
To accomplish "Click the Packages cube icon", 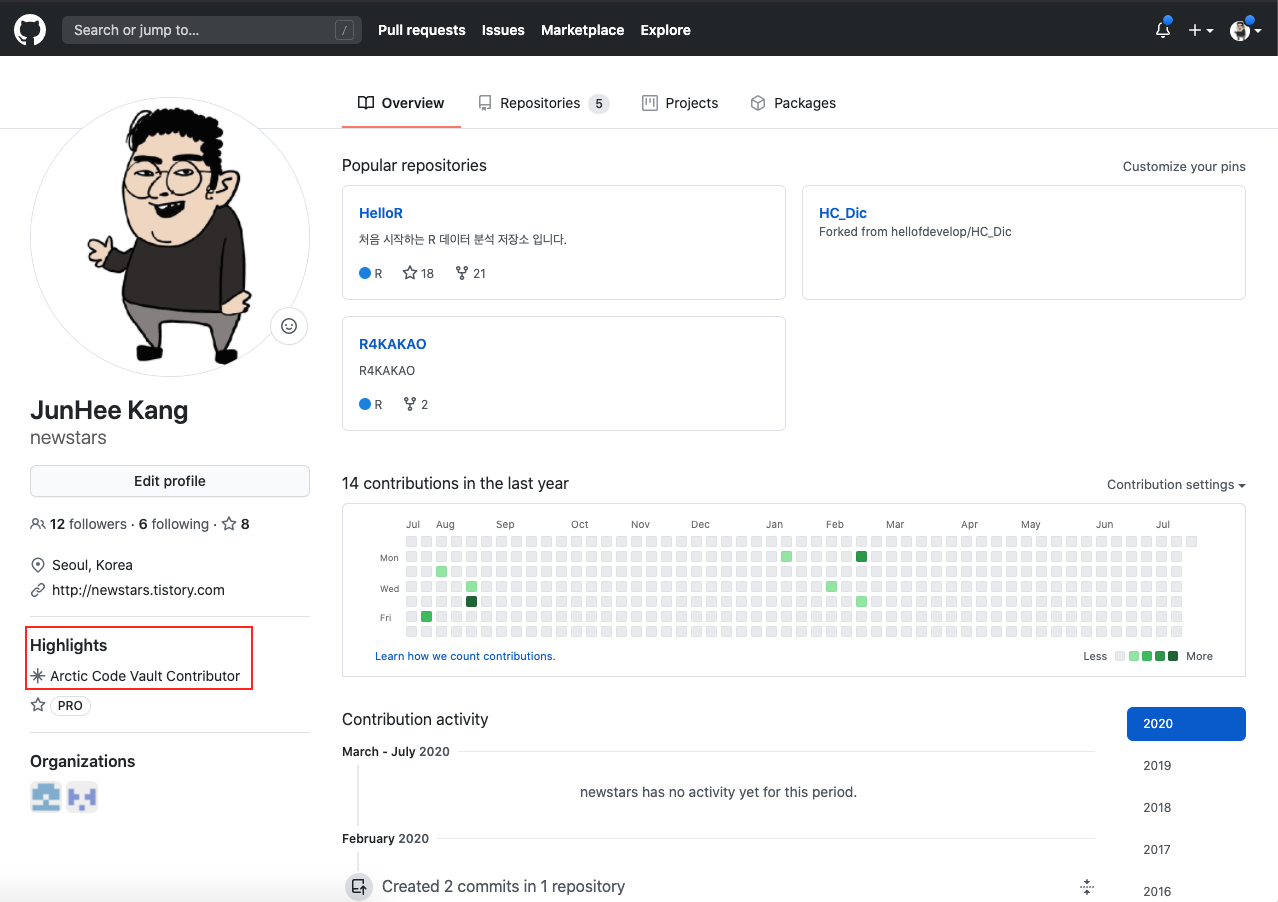I will (x=758, y=103).
